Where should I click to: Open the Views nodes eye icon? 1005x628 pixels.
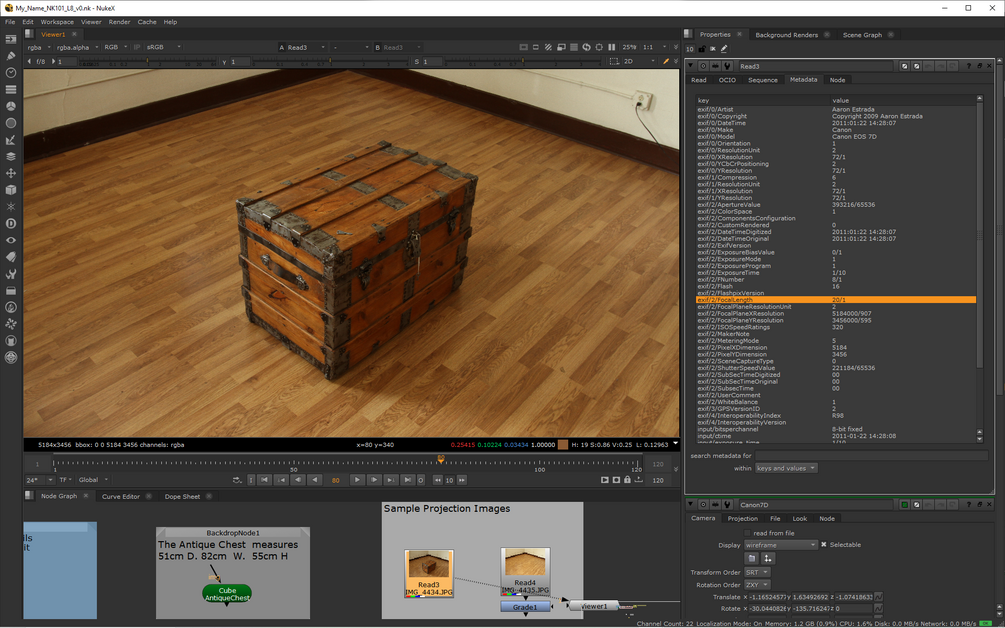11,240
